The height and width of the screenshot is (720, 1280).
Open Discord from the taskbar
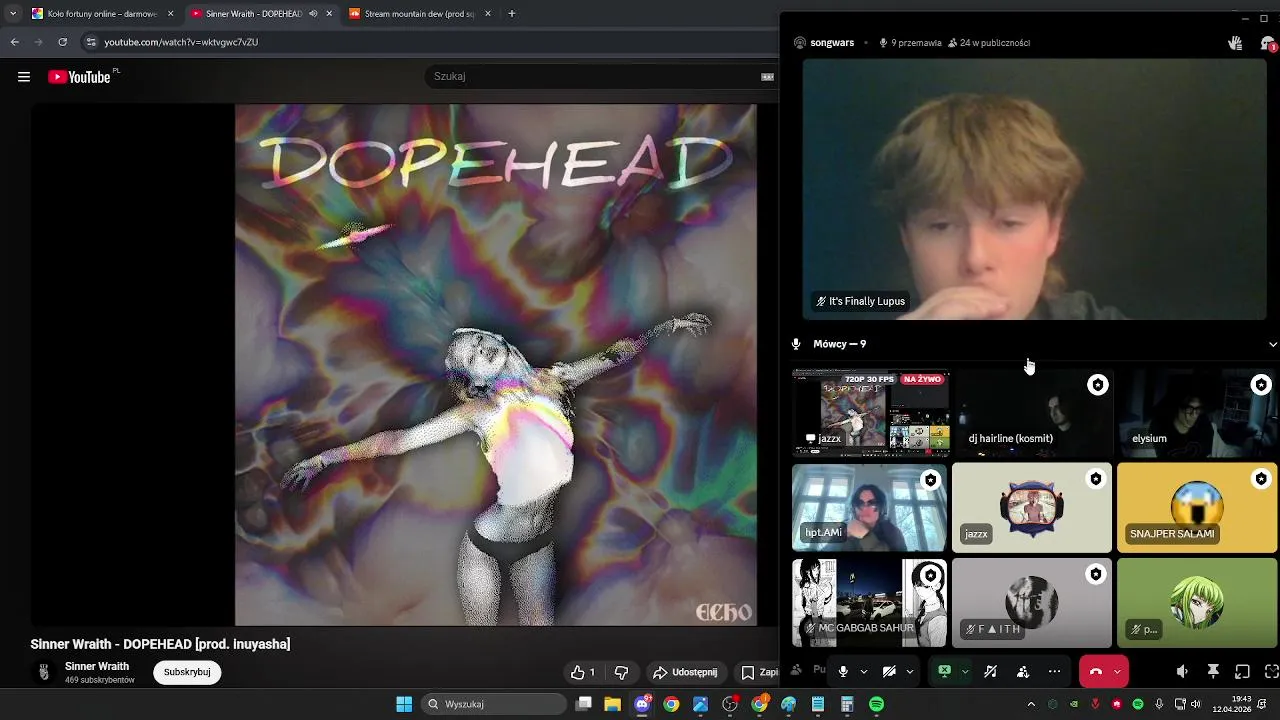(x=642, y=704)
